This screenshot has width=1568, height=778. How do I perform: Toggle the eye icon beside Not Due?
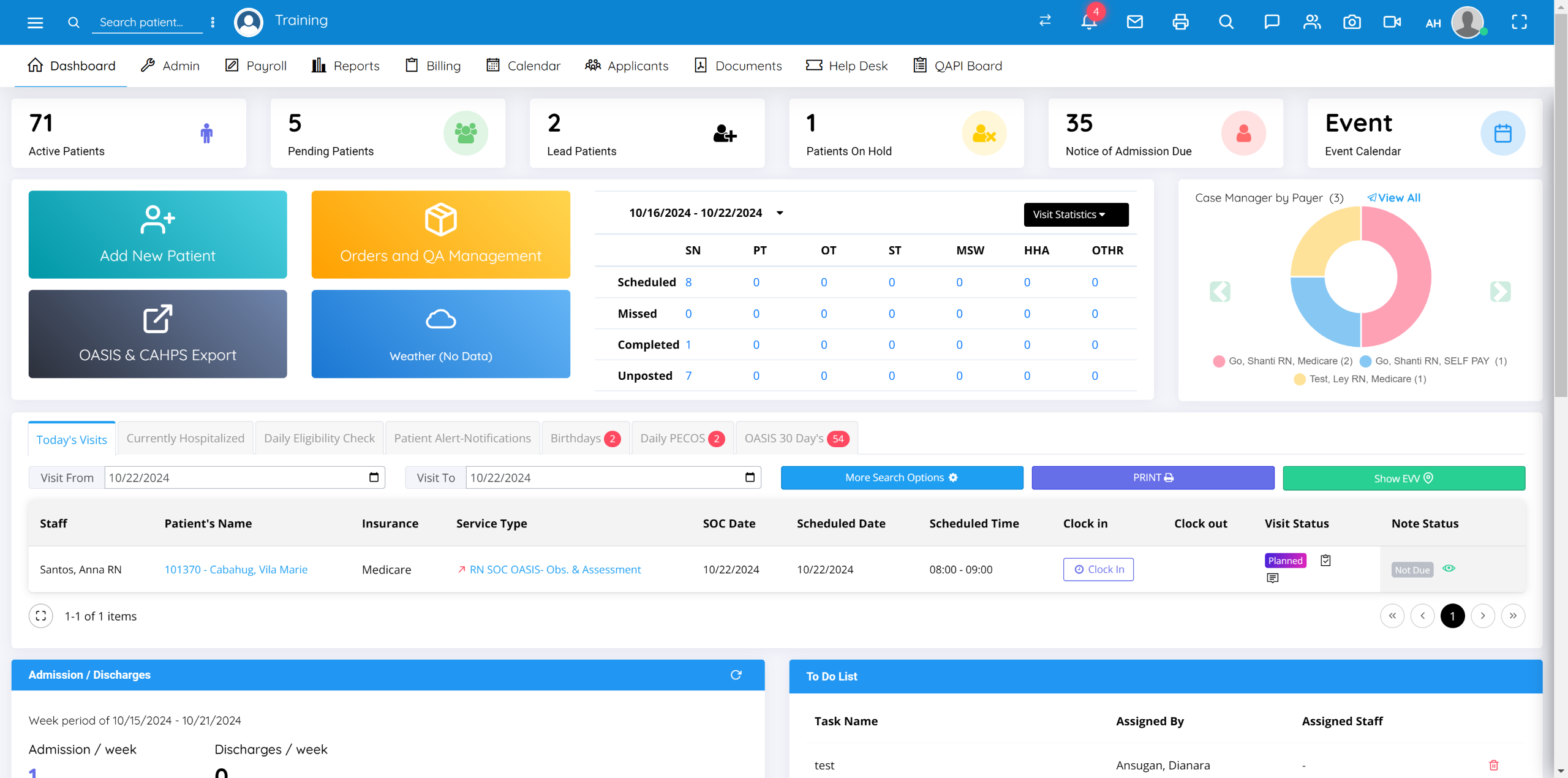pos(1449,568)
